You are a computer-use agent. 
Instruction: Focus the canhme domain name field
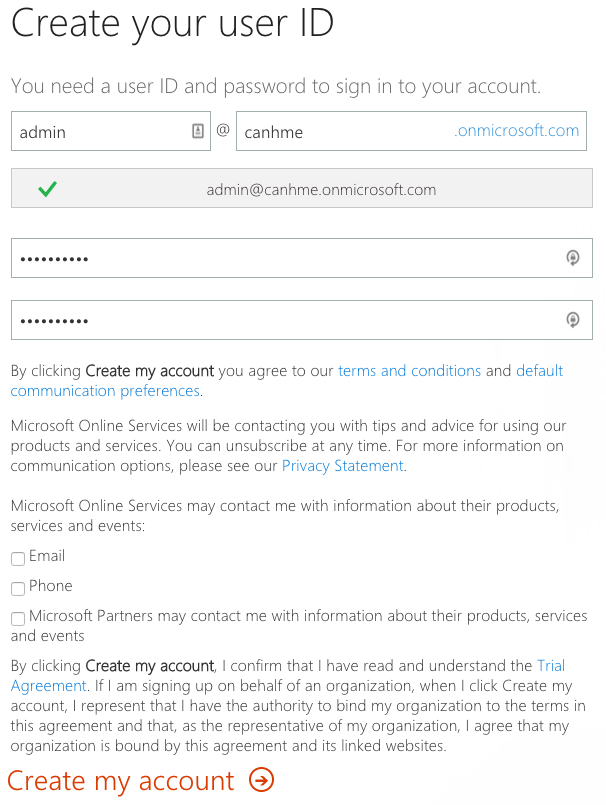[411, 131]
